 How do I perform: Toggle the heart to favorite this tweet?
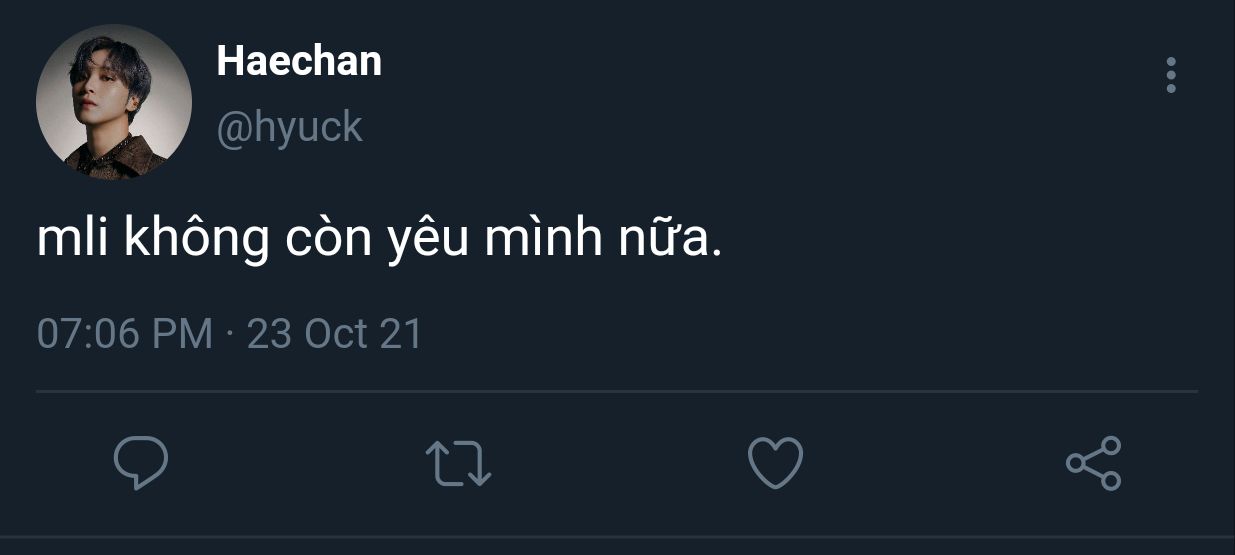(775, 464)
